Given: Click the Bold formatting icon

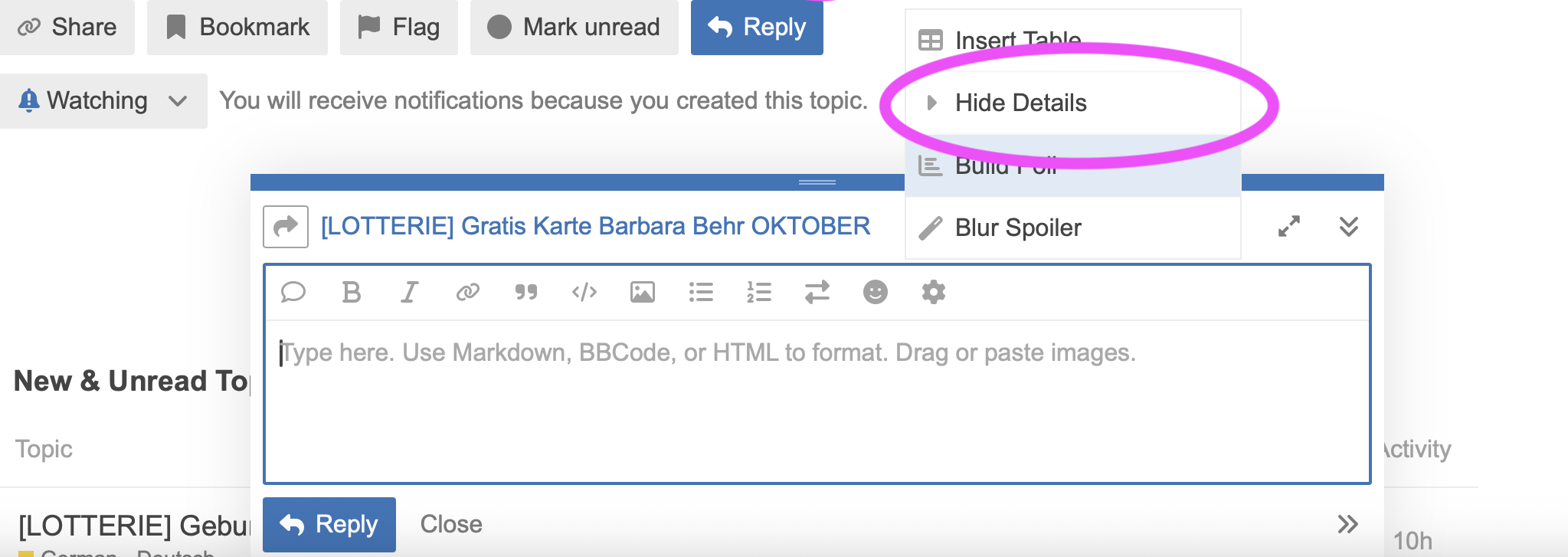Looking at the screenshot, I should click(352, 292).
